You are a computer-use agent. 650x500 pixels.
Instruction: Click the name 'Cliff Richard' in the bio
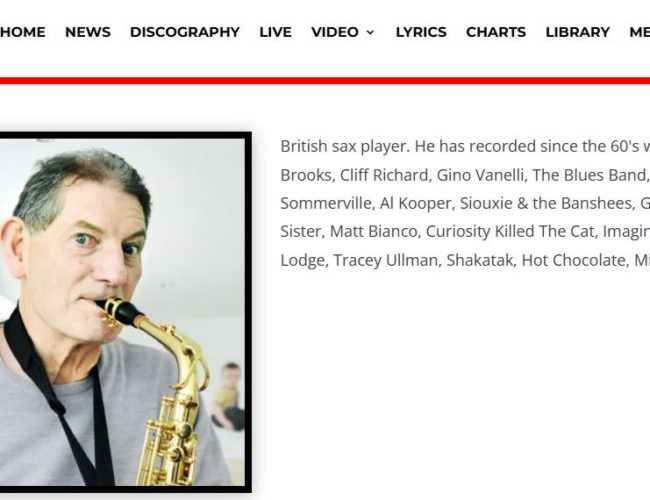click(x=384, y=175)
